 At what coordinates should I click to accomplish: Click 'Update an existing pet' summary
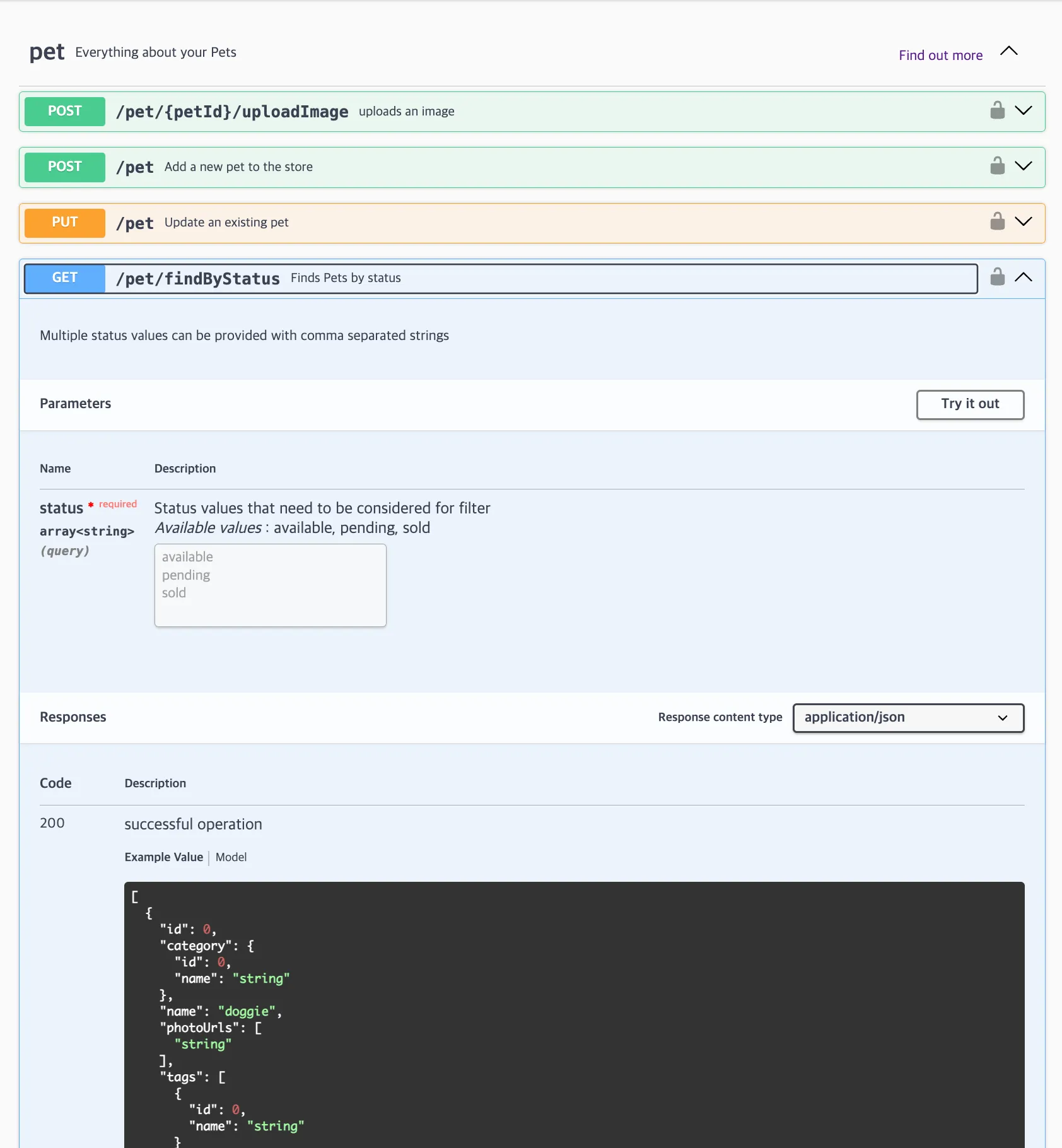[226, 223]
